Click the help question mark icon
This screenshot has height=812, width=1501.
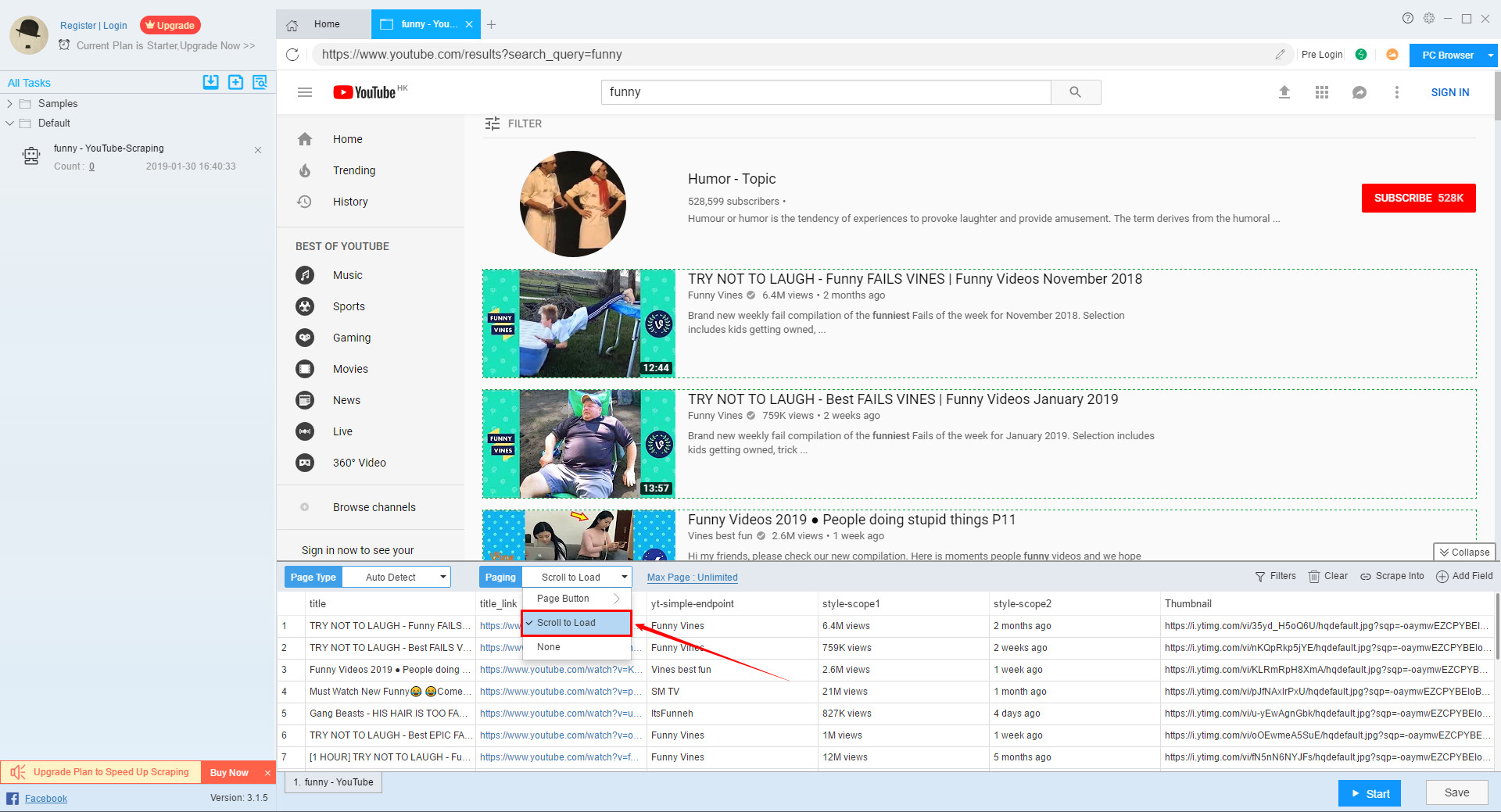1408,18
